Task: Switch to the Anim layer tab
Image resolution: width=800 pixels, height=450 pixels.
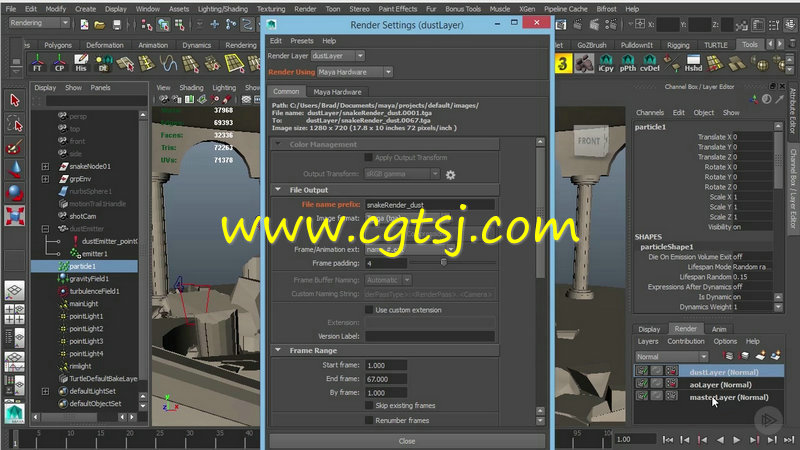Action: click(719, 329)
